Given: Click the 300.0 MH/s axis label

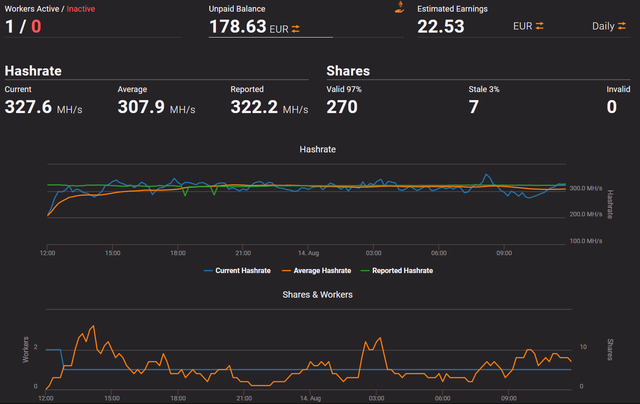Looking at the screenshot, I should pos(586,188).
